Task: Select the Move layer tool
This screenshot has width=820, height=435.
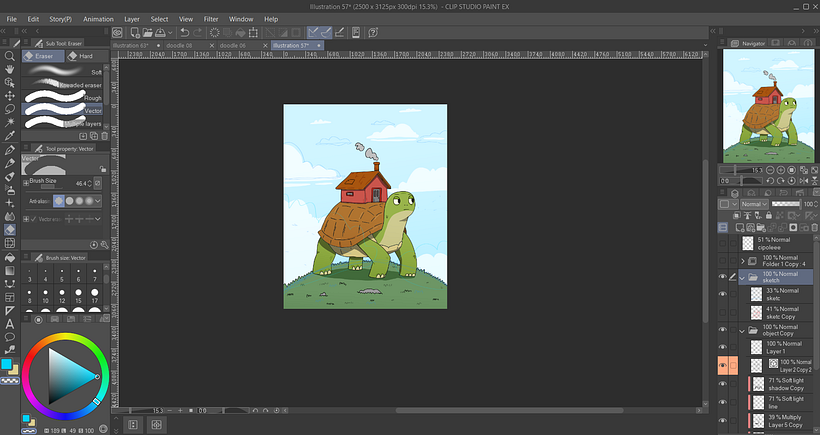Action: pyautogui.click(x=9, y=96)
